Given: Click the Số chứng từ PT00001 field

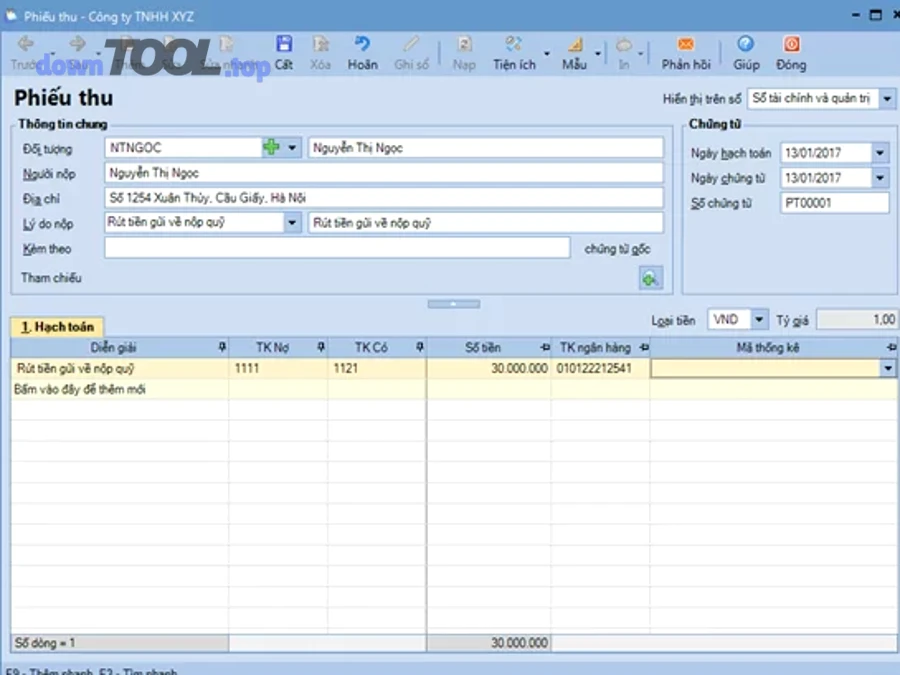Looking at the screenshot, I should click(834, 203).
